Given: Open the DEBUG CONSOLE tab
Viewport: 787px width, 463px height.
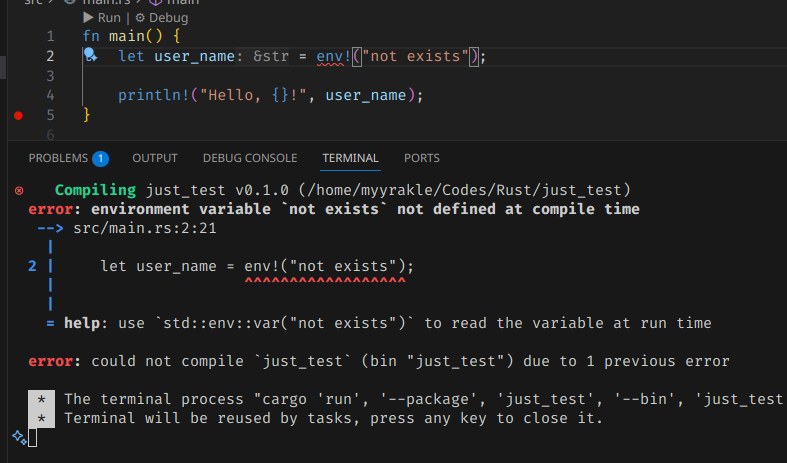Looking at the screenshot, I should (249, 158).
